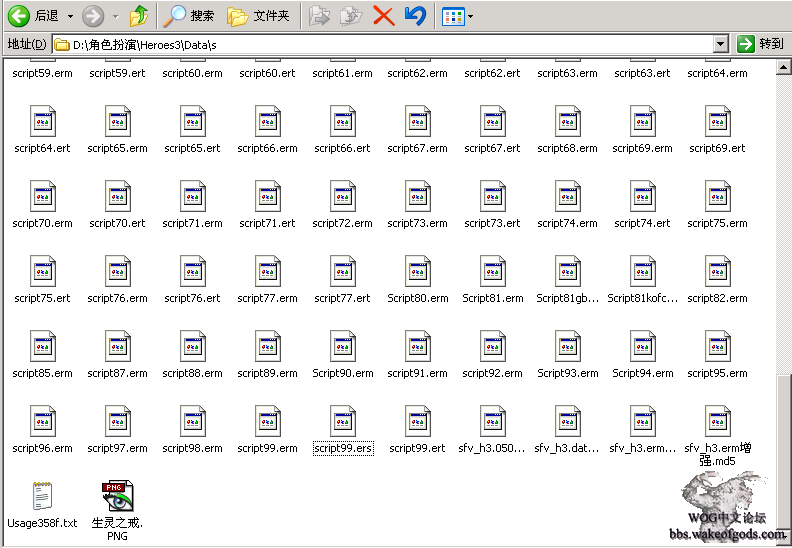Image resolution: width=792 pixels, height=548 pixels.
Task: Select the script76.ert file icon
Action: tap(192, 271)
